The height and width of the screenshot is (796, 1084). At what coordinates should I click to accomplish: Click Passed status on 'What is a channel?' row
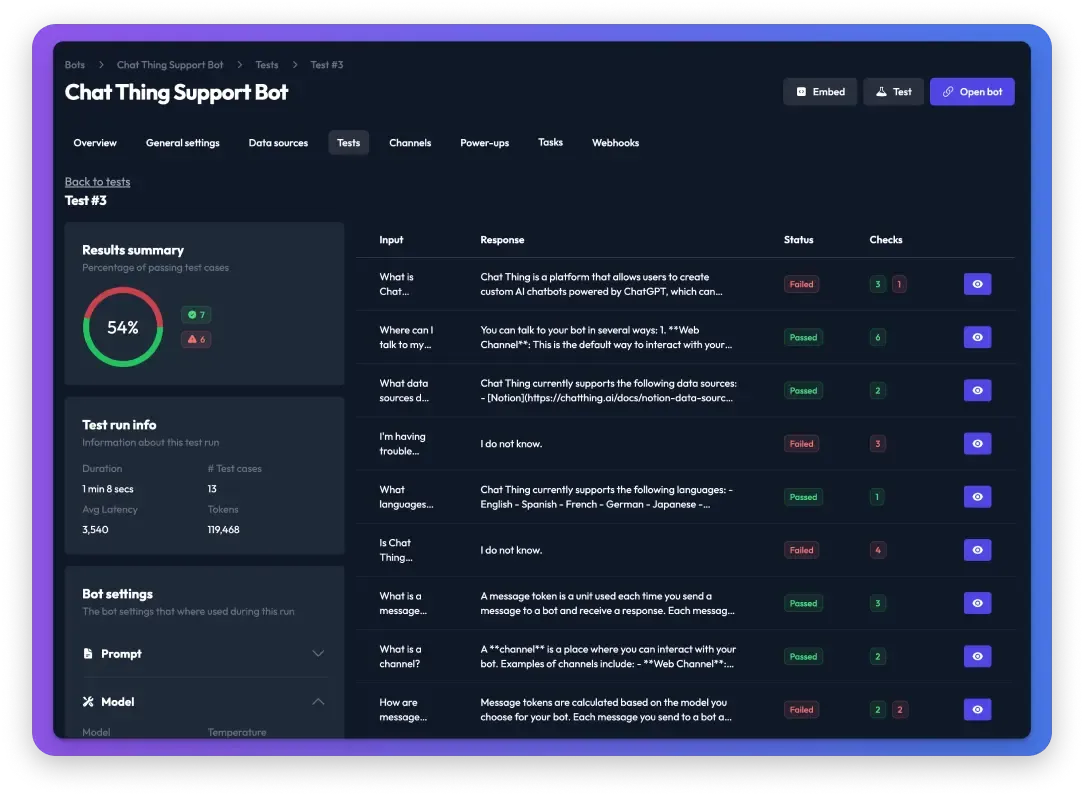click(x=803, y=657)
